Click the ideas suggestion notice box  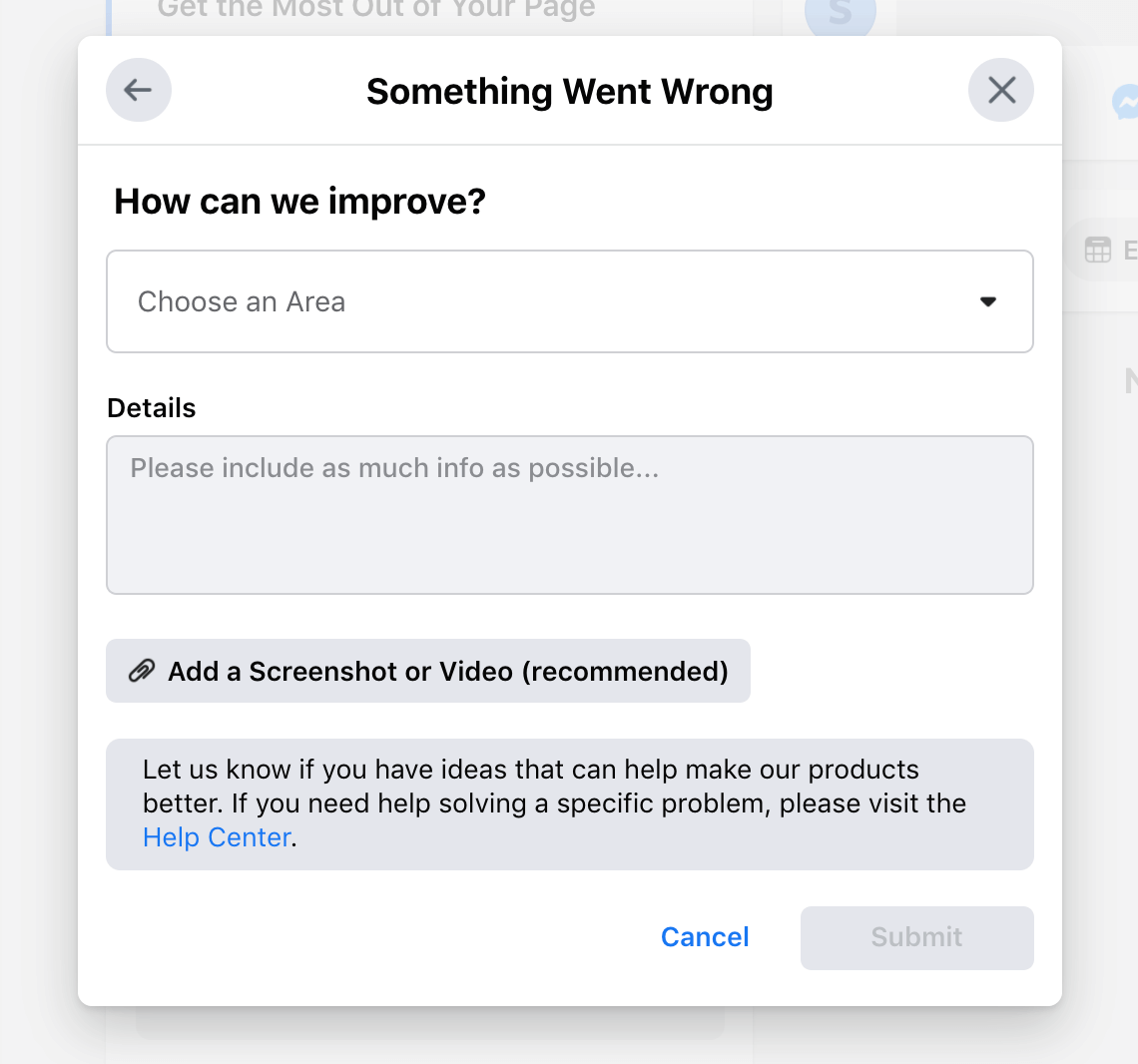pyautogui.click(x=569, y=803)
